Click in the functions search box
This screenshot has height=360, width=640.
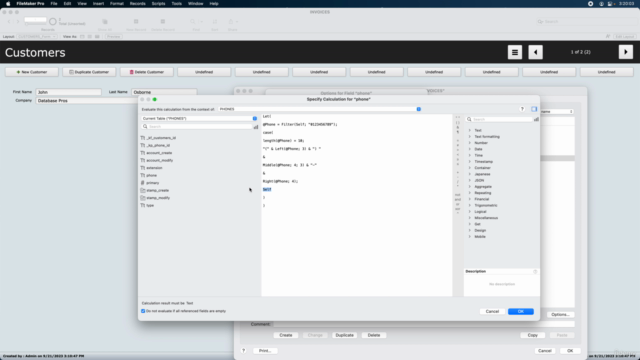[499, 119]
